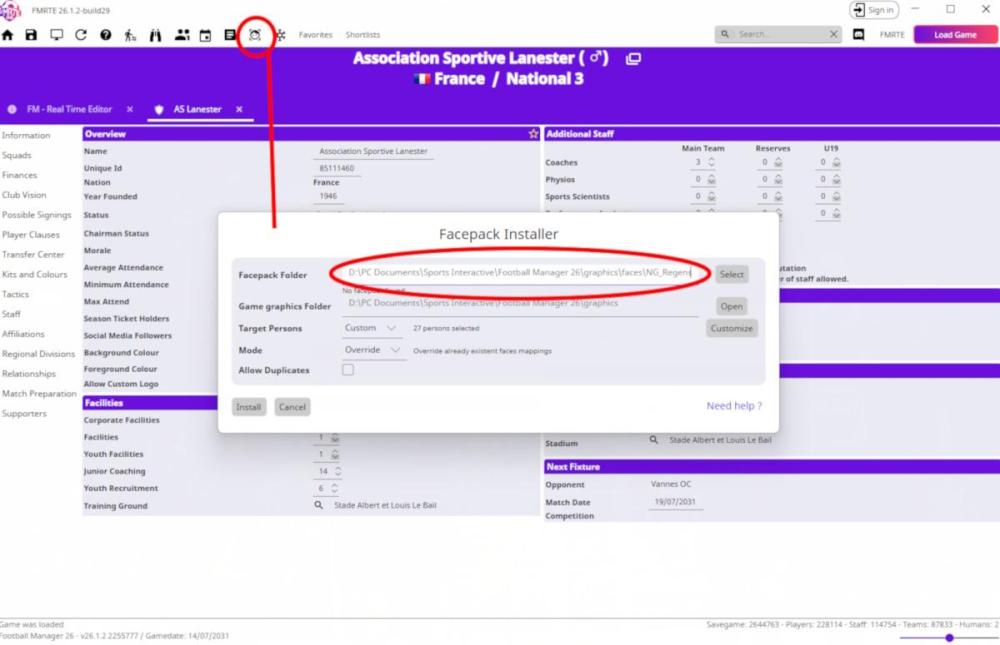Click the Facepack Folder path field

click(x=520, y=273)
